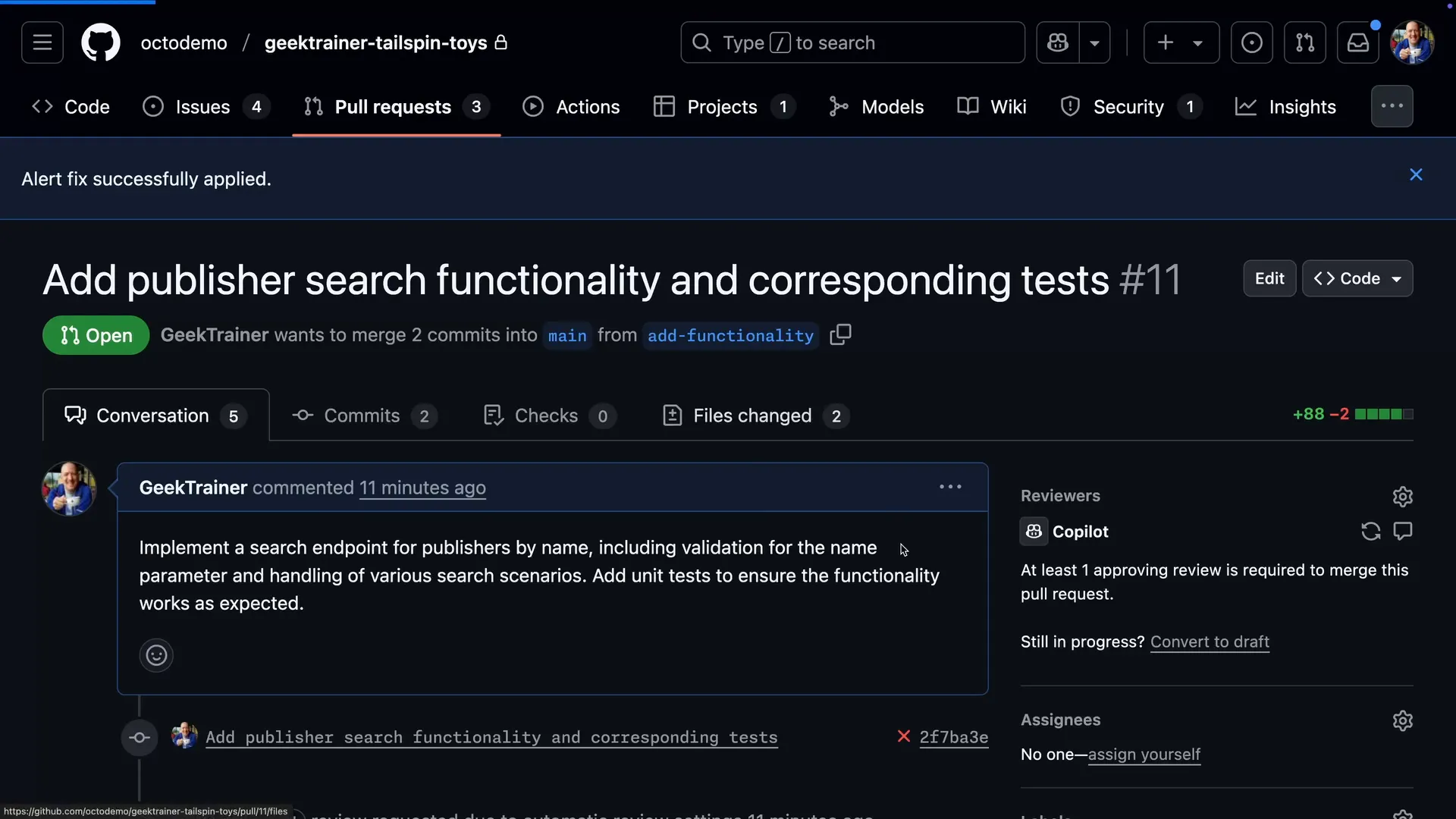Click GeekTrainer author name in comment header

(193, 488)
